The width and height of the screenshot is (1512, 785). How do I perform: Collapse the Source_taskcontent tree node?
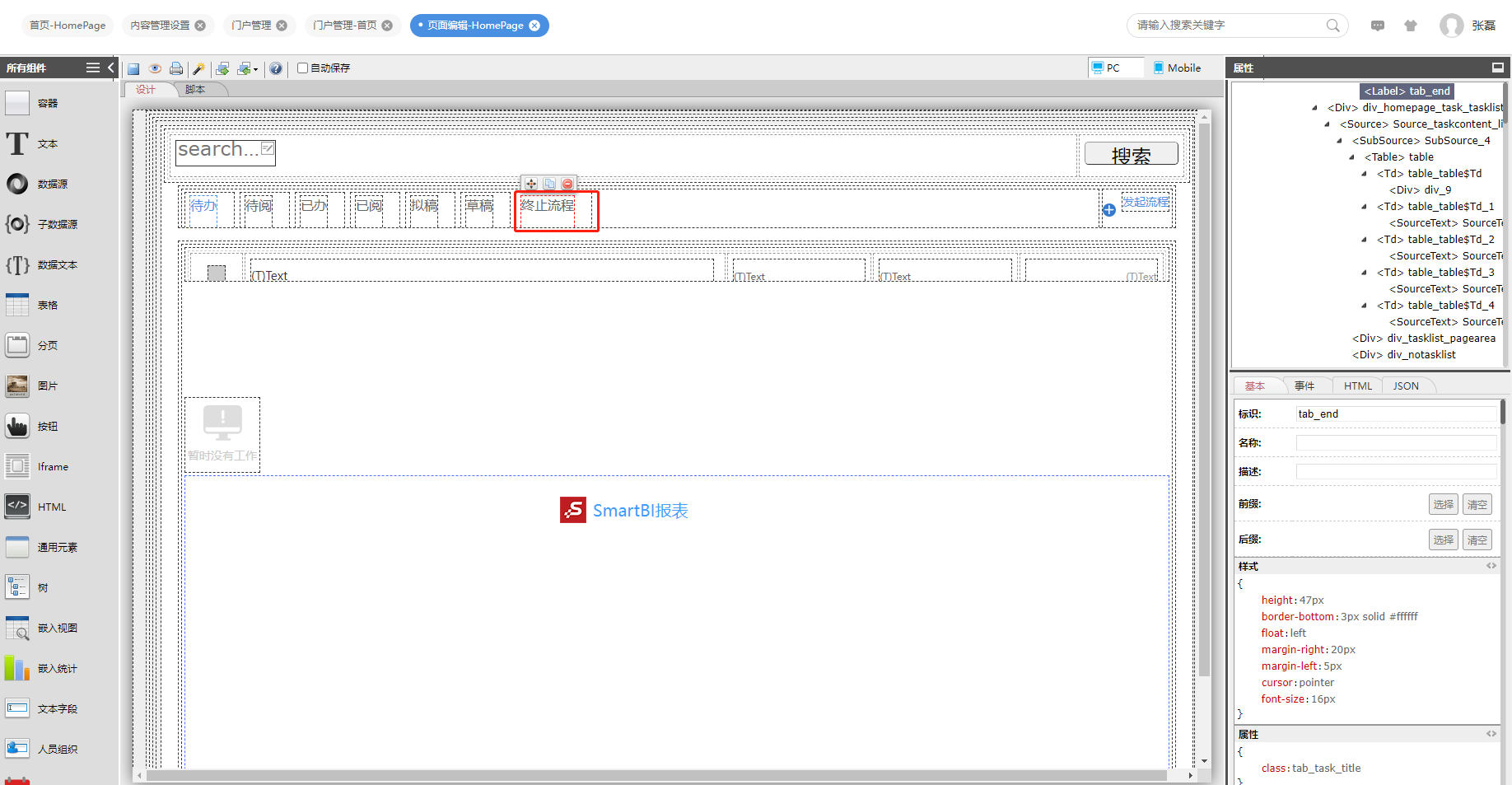[1327, 124]
